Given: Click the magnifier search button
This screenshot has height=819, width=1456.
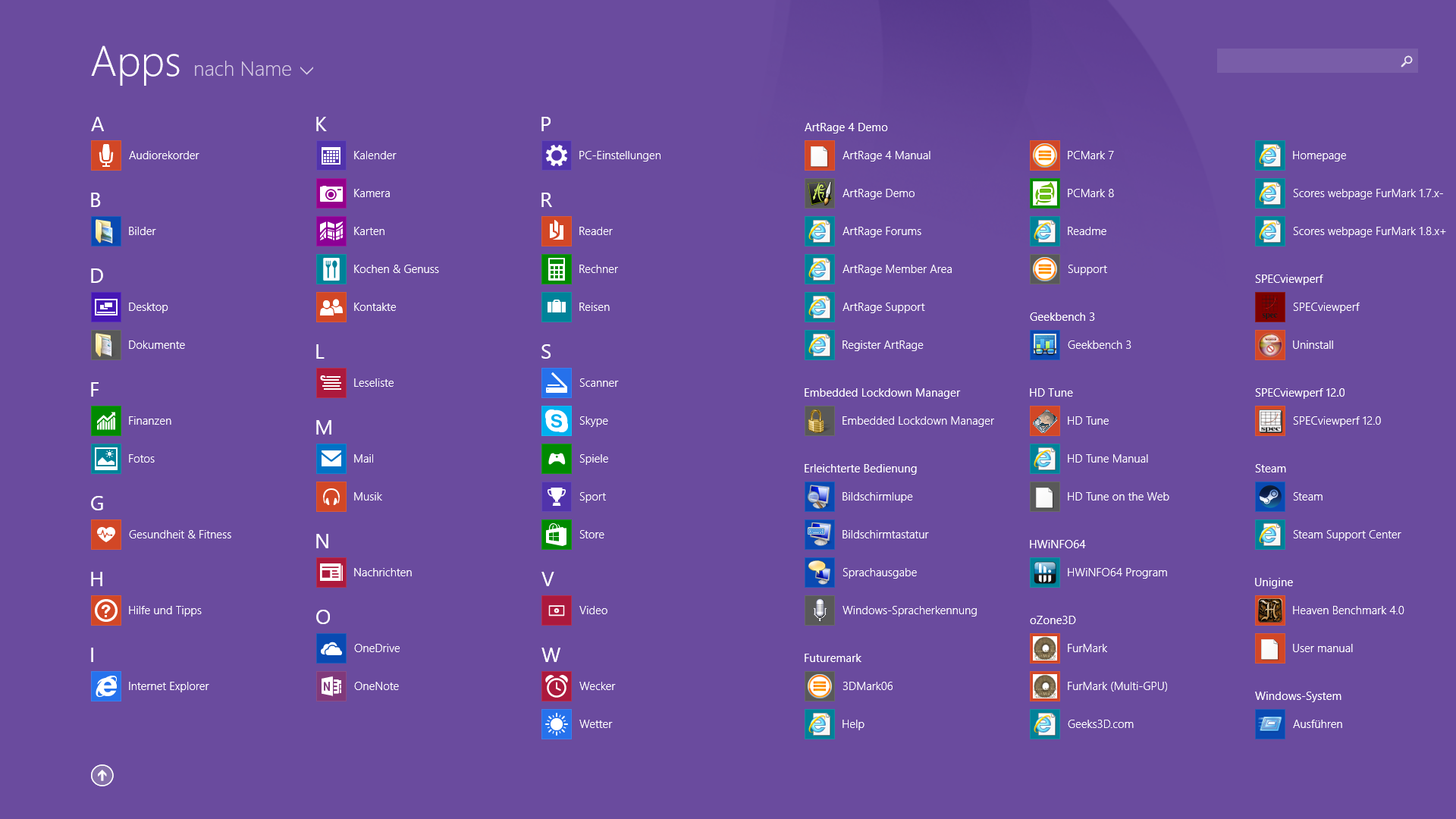Looking at the screenshot, I should click(1406, 61).
